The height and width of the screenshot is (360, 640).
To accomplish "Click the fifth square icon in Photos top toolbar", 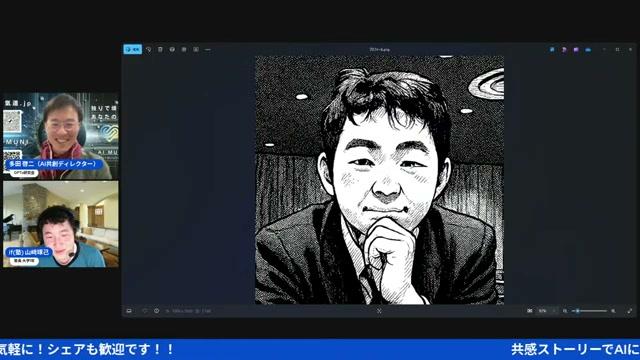I will (x=184, y=49).
